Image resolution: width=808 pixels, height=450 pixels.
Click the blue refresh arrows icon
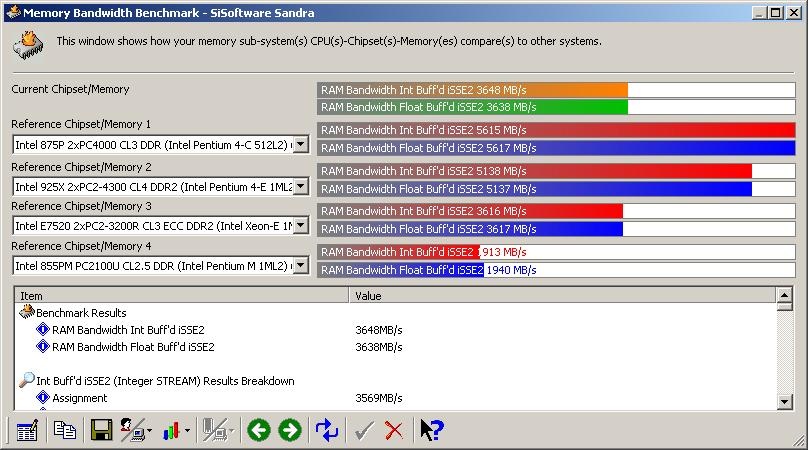click(x=327, y=430)
